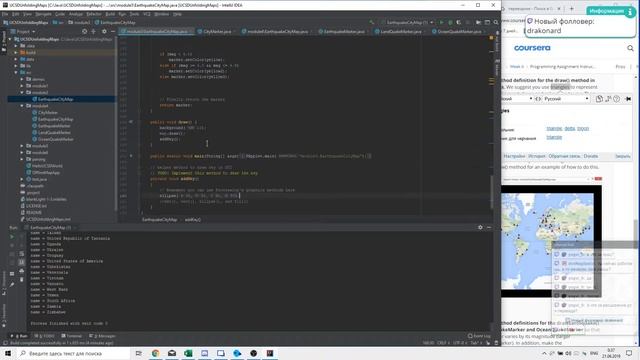Screen dimensions: 640x360
Task: Open the File menu
Action: [x=5, y=14]
